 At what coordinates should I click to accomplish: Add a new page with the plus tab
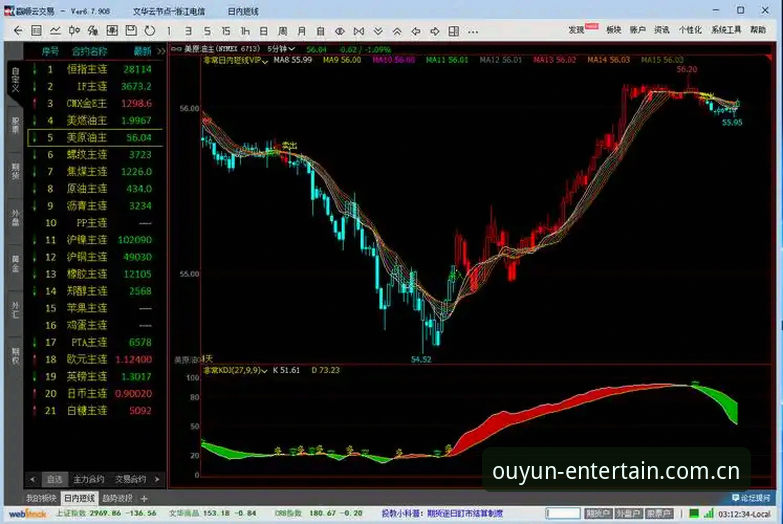144,498
